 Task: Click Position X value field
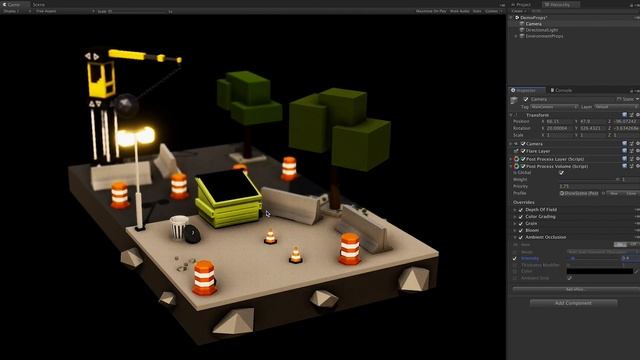559,122
